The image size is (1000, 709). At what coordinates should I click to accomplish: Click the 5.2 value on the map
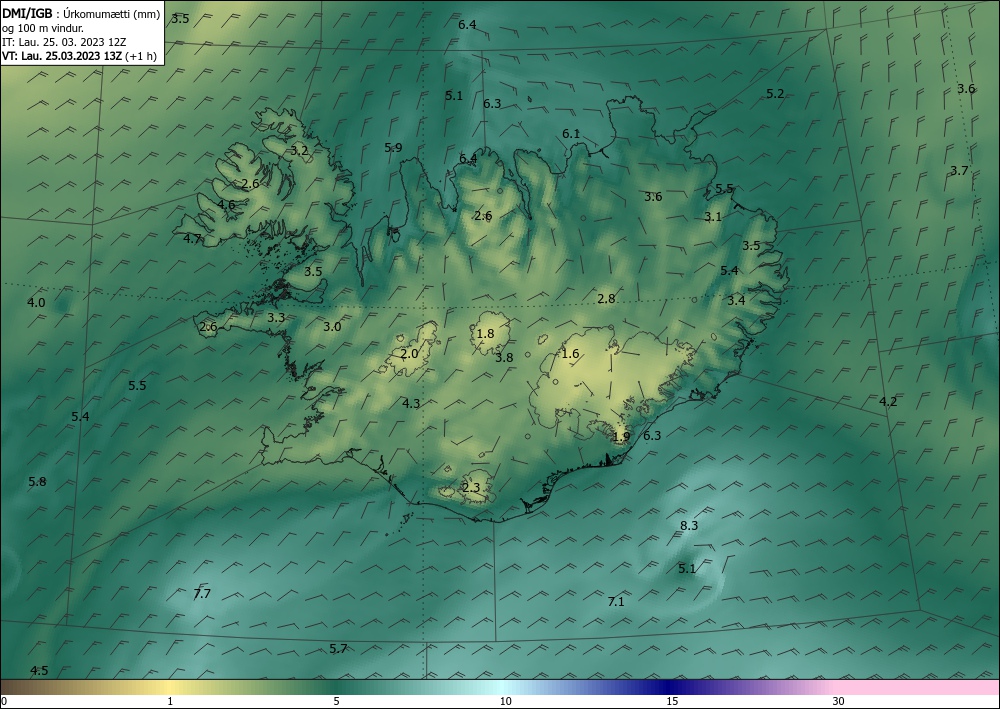(x=775, y=94)
